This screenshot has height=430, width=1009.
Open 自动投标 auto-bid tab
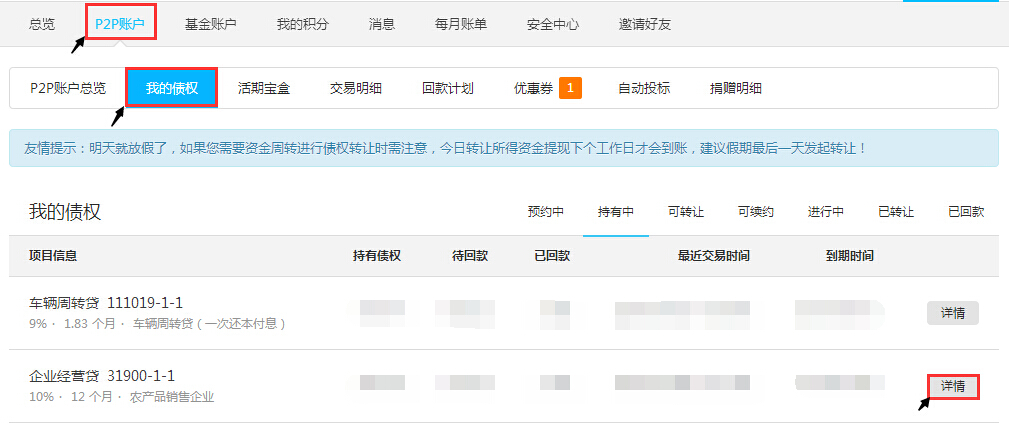[x=643, y=88]
